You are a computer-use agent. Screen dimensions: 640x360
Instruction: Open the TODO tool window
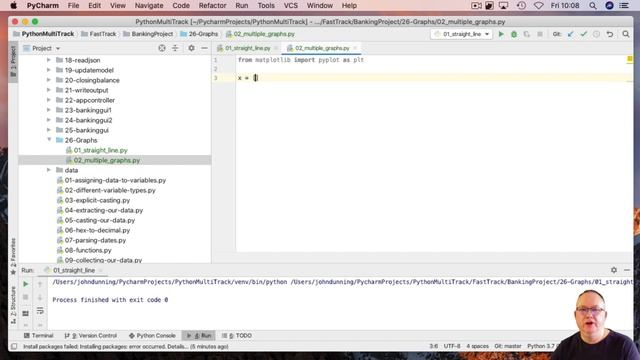pos(237,336)
